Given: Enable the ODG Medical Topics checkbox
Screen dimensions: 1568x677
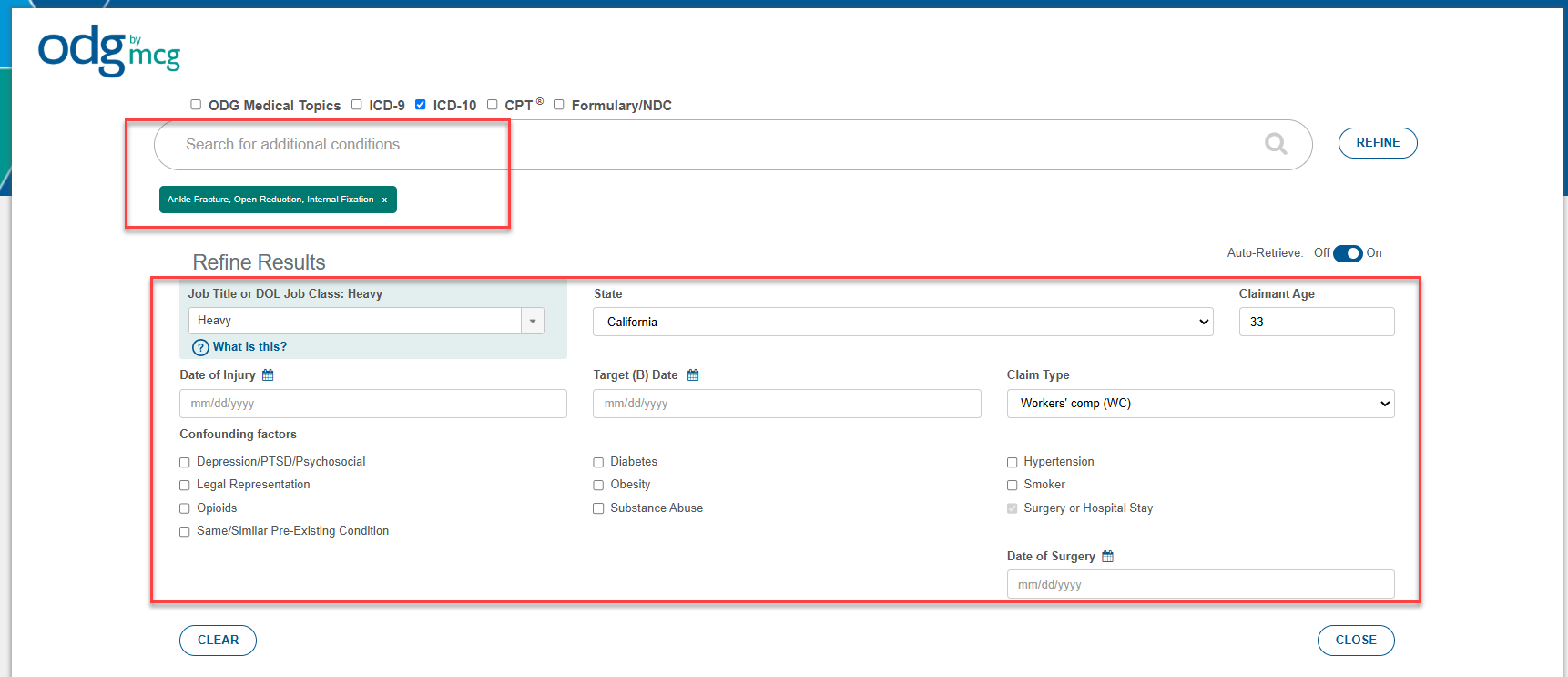Looking at the screenshot, I should [x=196, y=105].
